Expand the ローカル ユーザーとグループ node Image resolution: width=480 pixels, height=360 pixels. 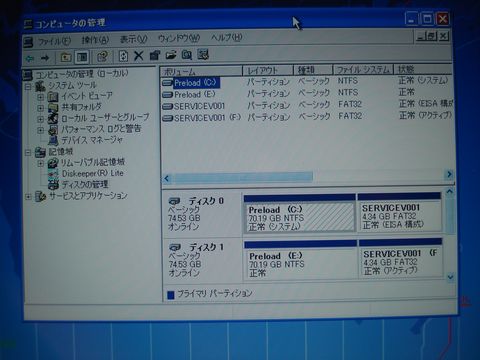click(41, 119)
